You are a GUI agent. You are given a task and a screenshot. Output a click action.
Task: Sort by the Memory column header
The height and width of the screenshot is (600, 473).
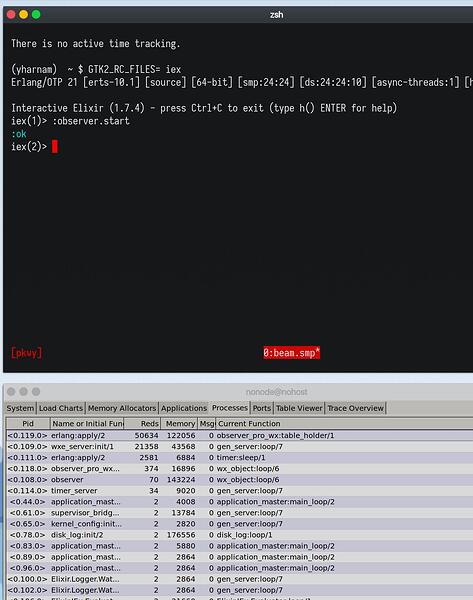tap(179, 423)
